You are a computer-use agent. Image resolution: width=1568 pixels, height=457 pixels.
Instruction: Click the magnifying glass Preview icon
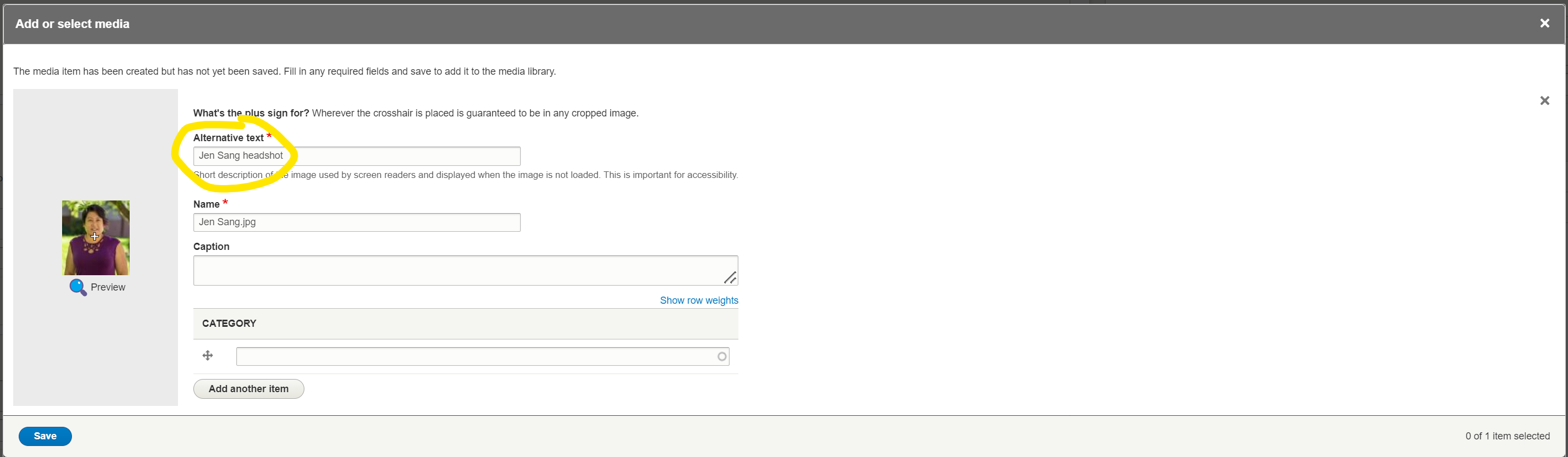click(x=77, y=287)
